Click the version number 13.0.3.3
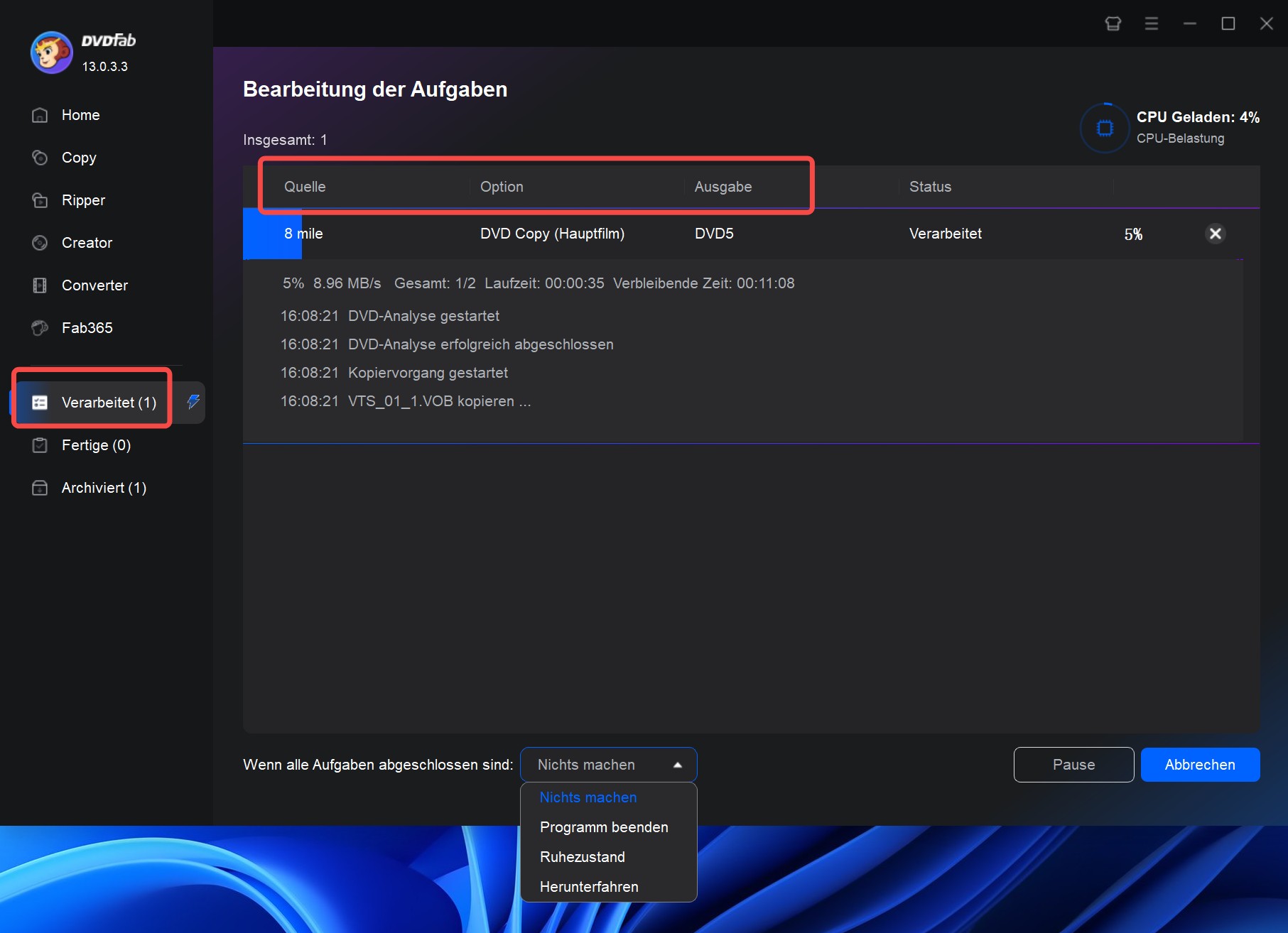1288x933 pixels. pyautogui.click(x=105, y=67)
